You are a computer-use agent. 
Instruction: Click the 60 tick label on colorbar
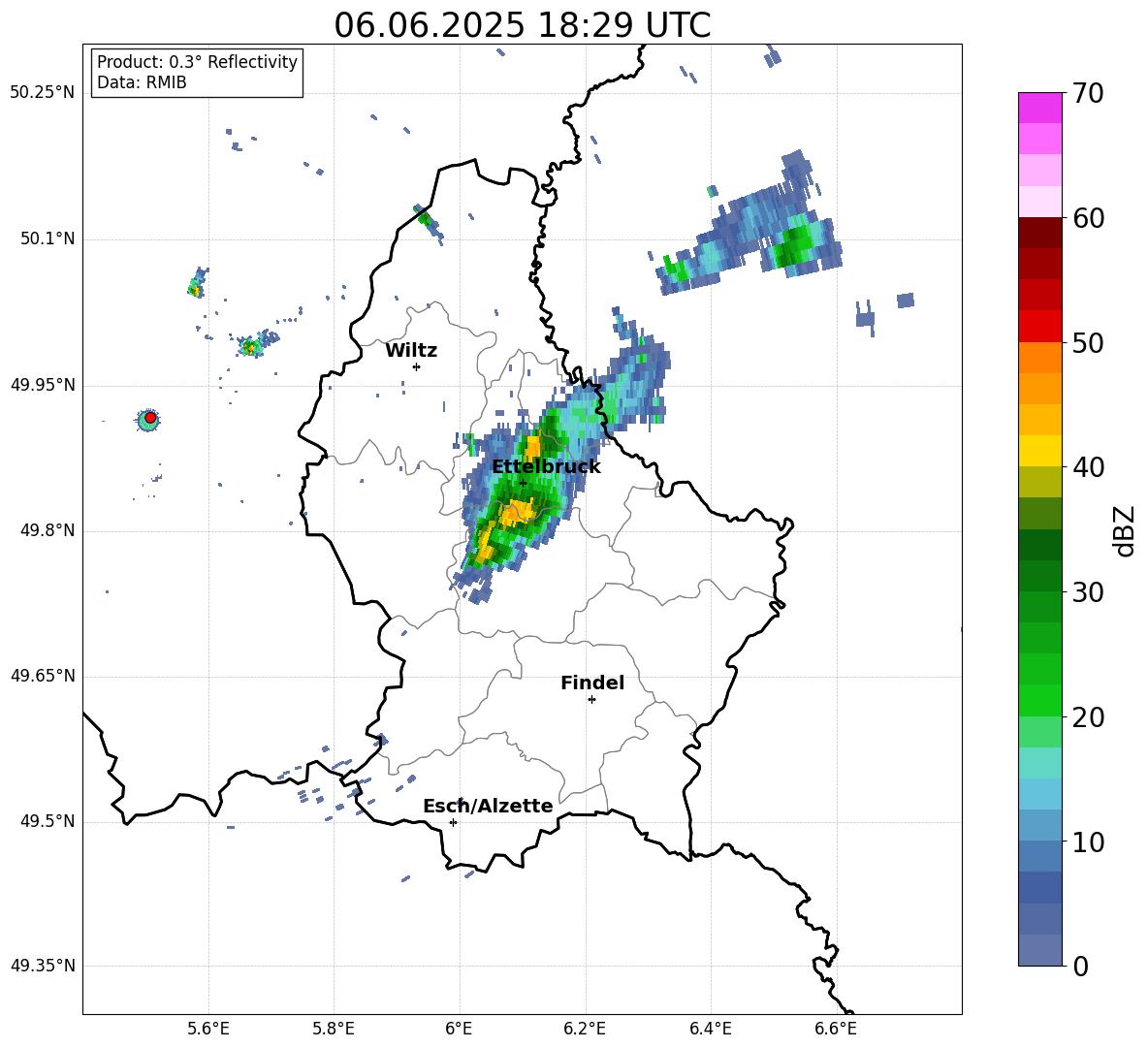tap(1088, 218)
